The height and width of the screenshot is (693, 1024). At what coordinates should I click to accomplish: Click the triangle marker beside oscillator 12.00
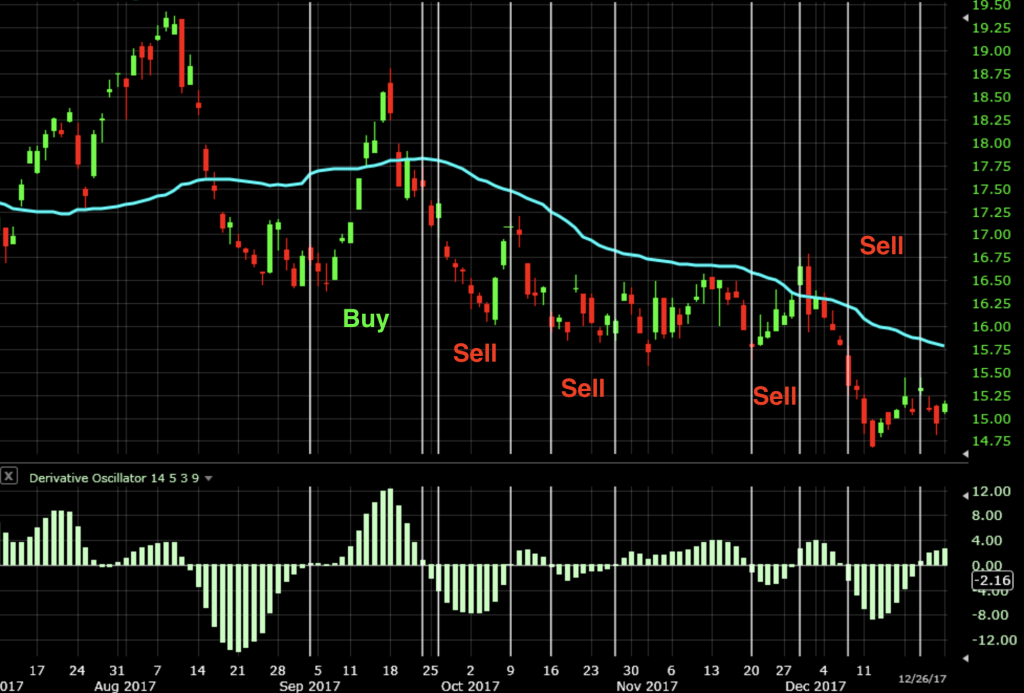point(966,496)
